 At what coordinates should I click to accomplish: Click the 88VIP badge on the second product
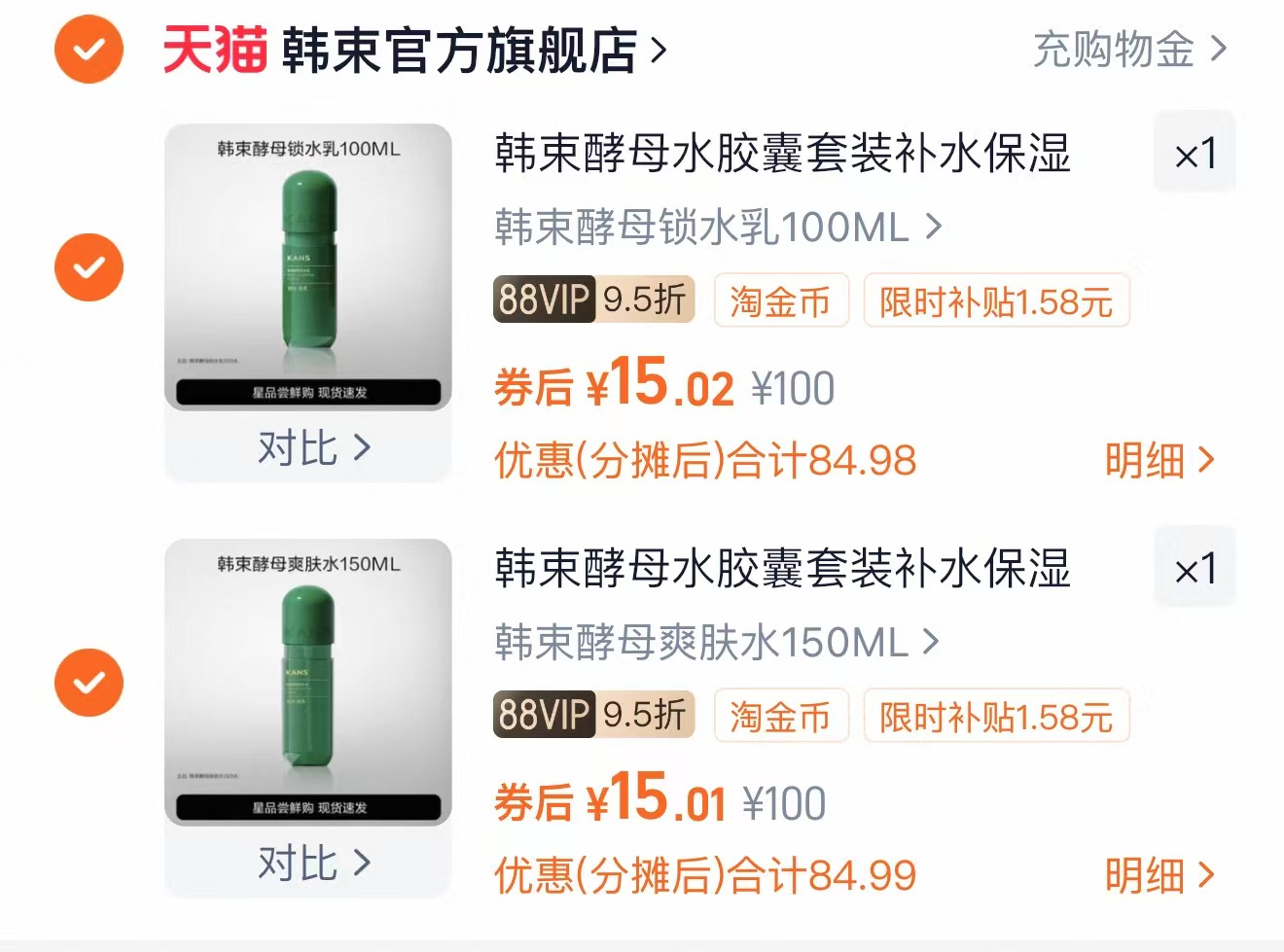(x=543, y=716)
